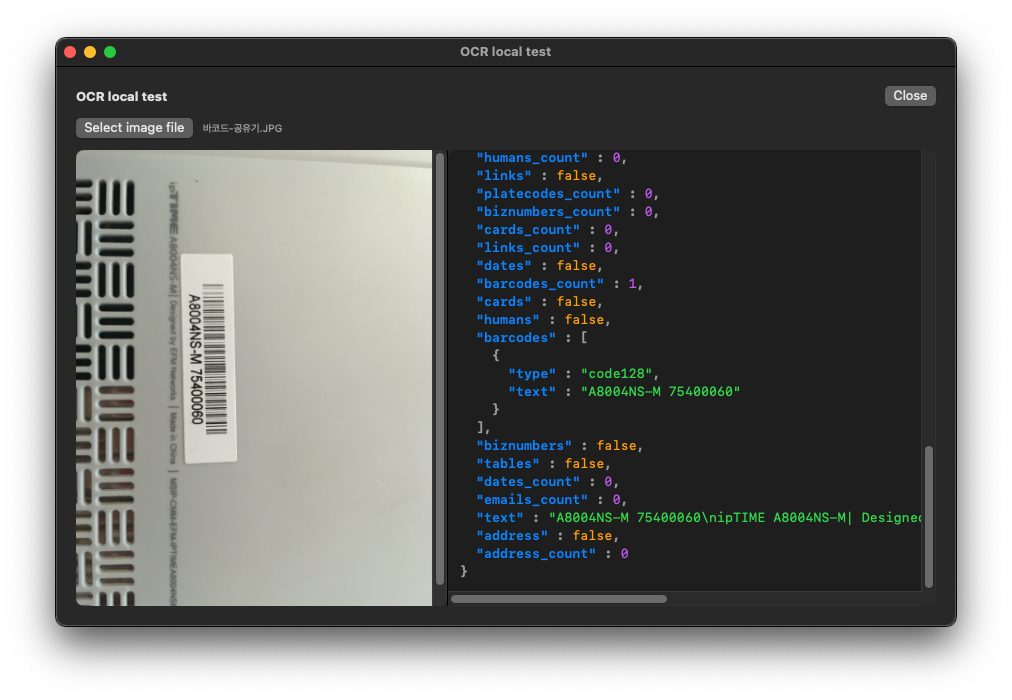The width and height of the screenshot is (1012, 700).
Task: Click the "emails_count" key
Action: point(532,500)
